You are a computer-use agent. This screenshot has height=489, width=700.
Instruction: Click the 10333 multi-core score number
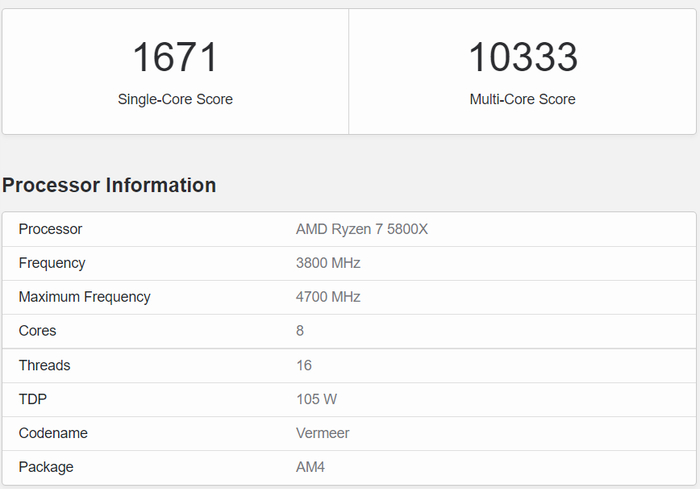point(523,58)
